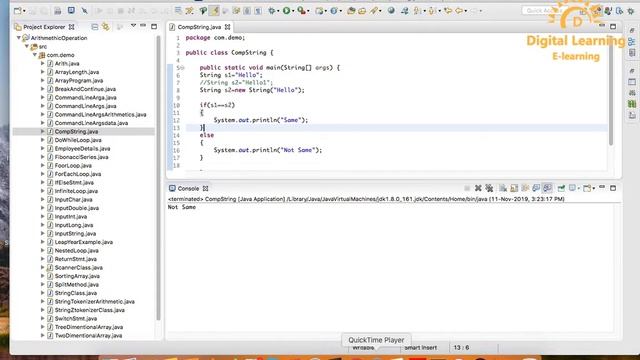The image size is (640, 360).
Task: Expand the Arith.java tree arrow
Action: point(42,63)
